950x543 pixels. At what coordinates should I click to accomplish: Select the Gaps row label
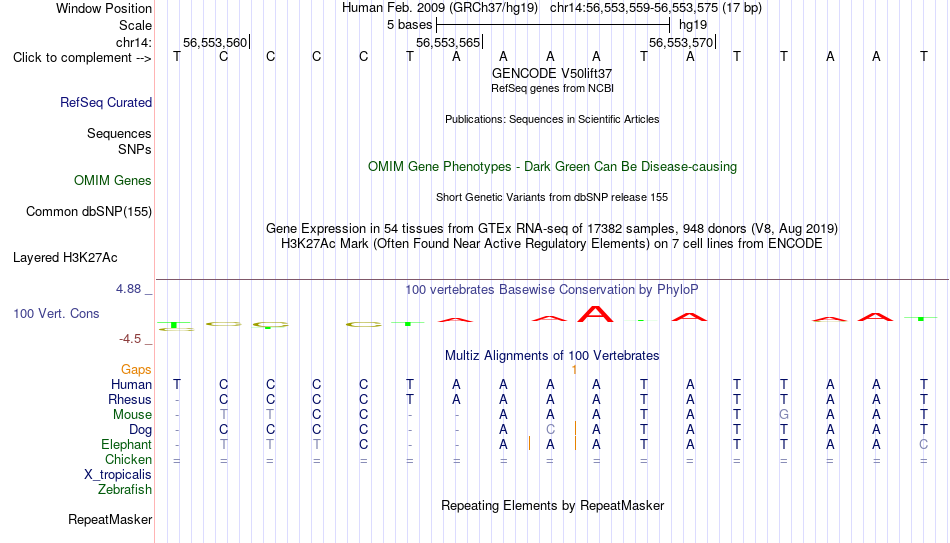click(136, 370)
